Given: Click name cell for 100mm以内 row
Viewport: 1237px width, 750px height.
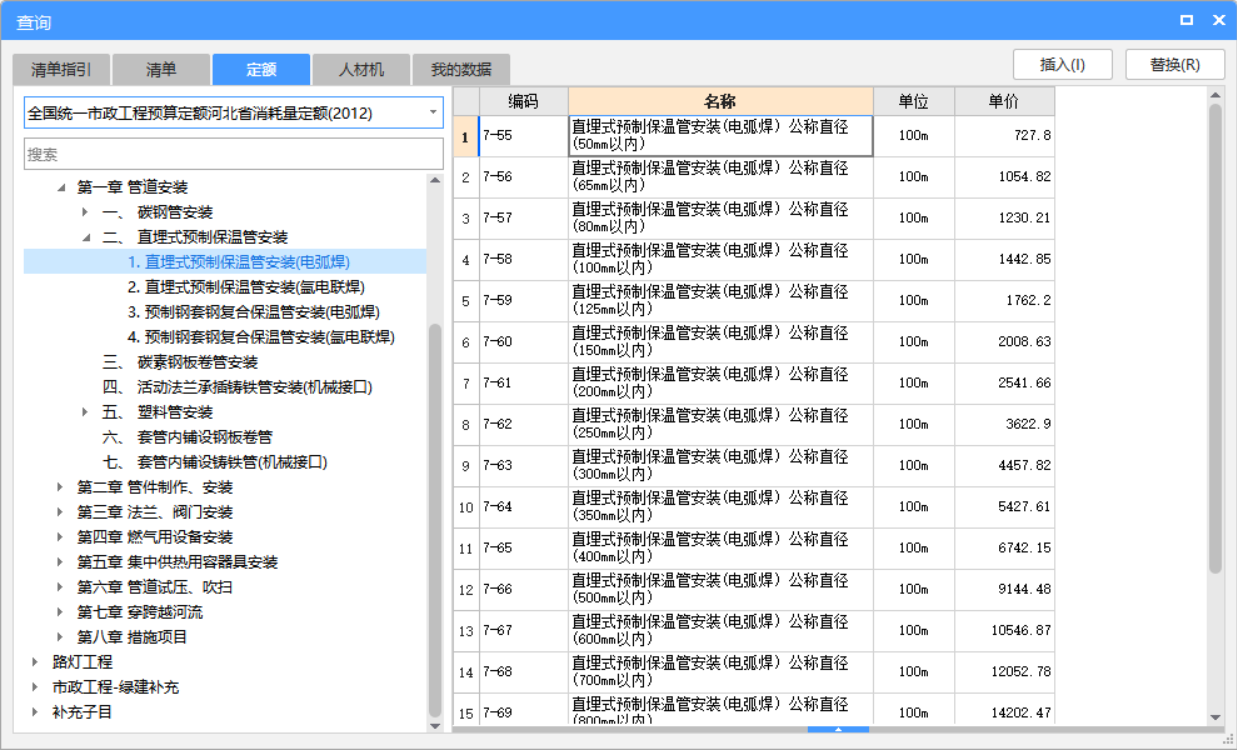Looking at the screenshot, I should tap(721, 259).
